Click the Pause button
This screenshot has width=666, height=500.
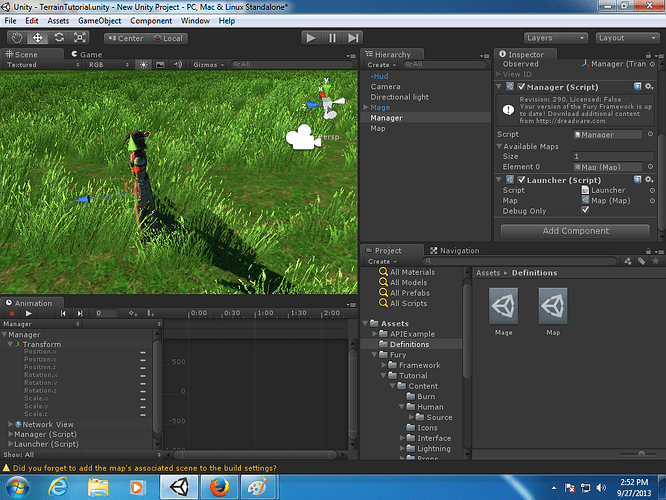332,38
